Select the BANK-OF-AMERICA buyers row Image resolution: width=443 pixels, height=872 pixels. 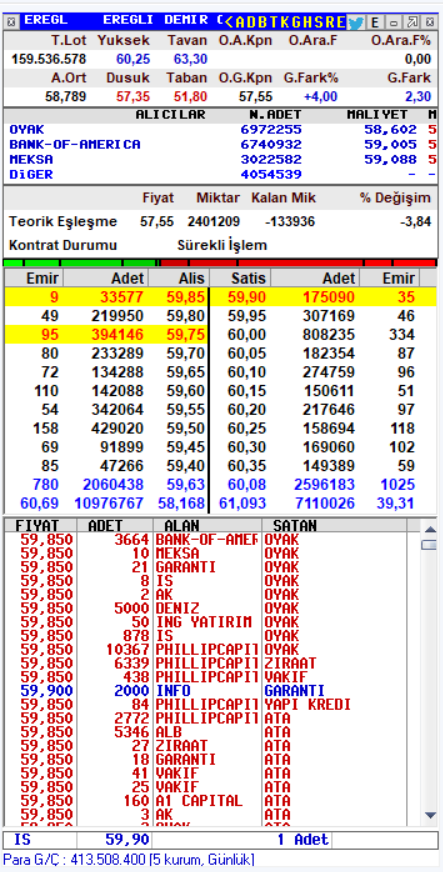221,145
